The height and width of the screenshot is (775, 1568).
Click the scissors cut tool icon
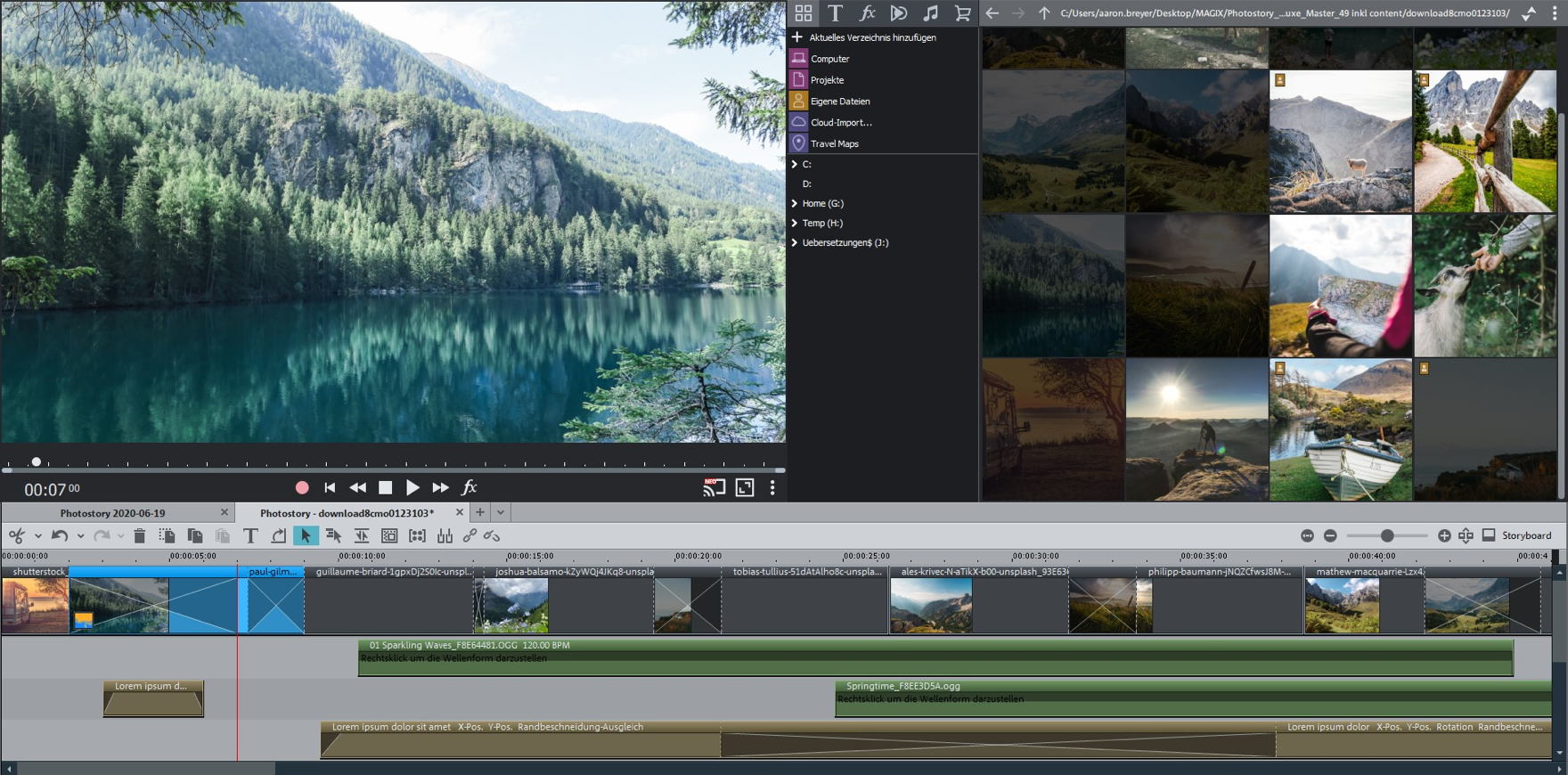[16, 535]
